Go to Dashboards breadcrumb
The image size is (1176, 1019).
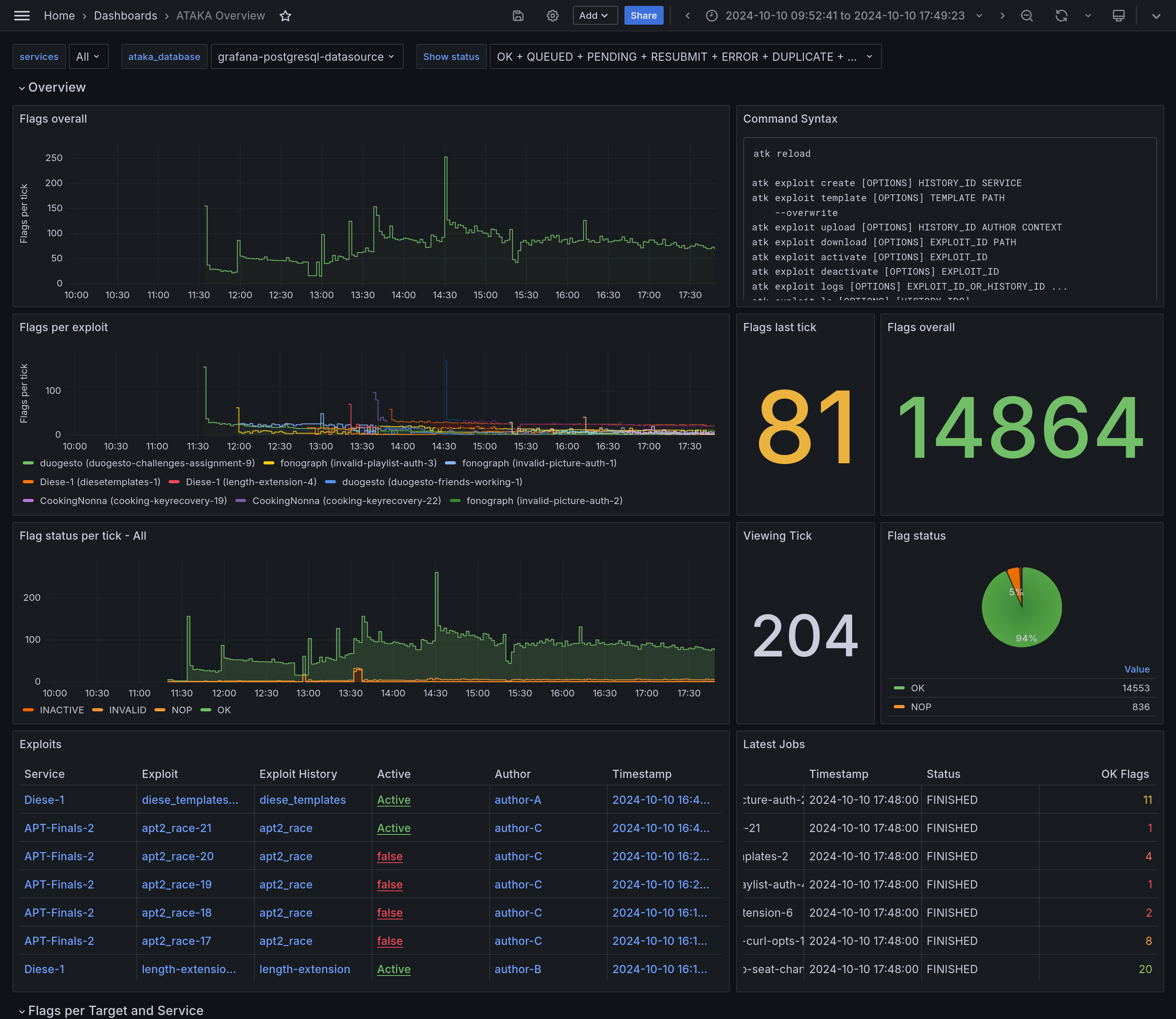pyautogui.click(x=125, y=16)
